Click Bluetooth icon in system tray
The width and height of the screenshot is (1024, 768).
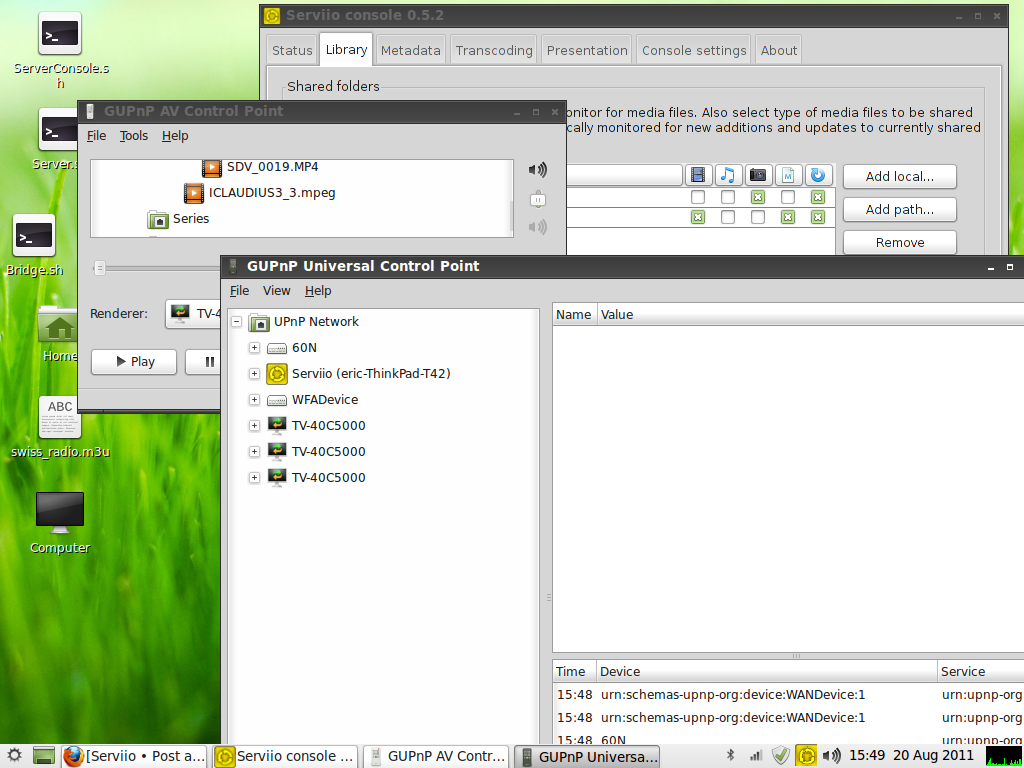[x=730, y=756]
